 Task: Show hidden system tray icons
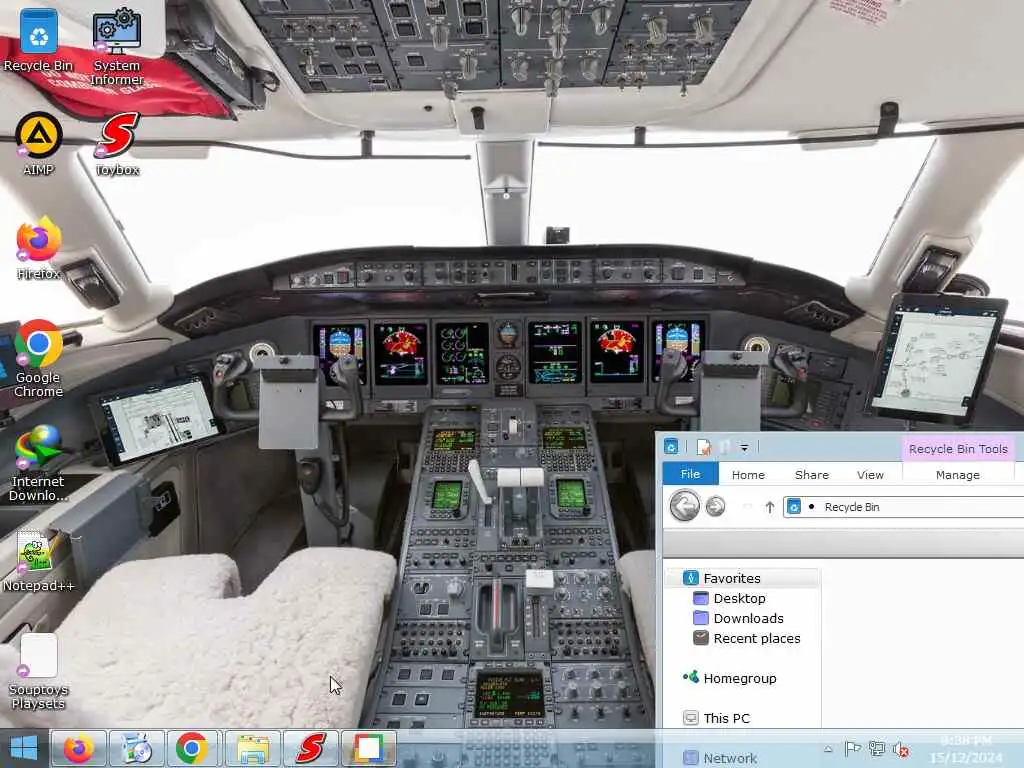pos(827,749)
